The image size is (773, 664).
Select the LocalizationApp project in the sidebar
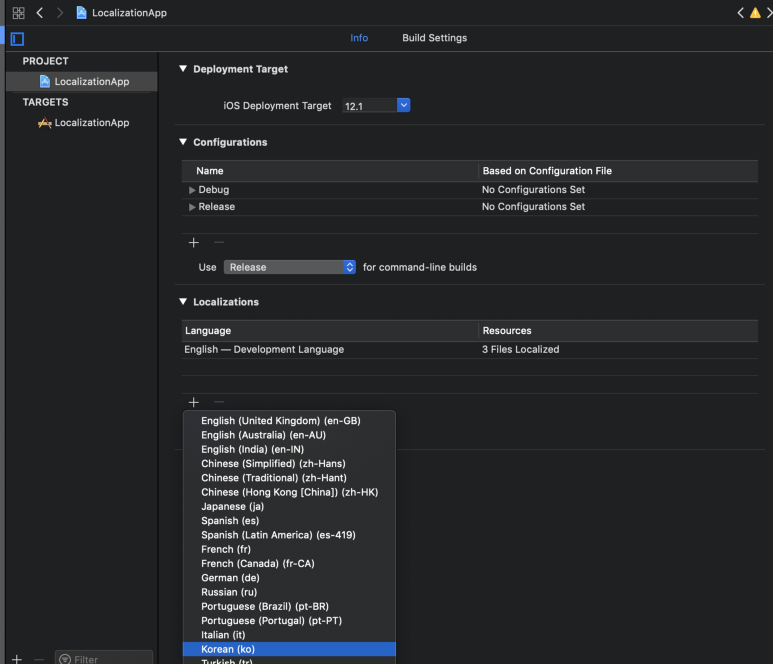91,82
